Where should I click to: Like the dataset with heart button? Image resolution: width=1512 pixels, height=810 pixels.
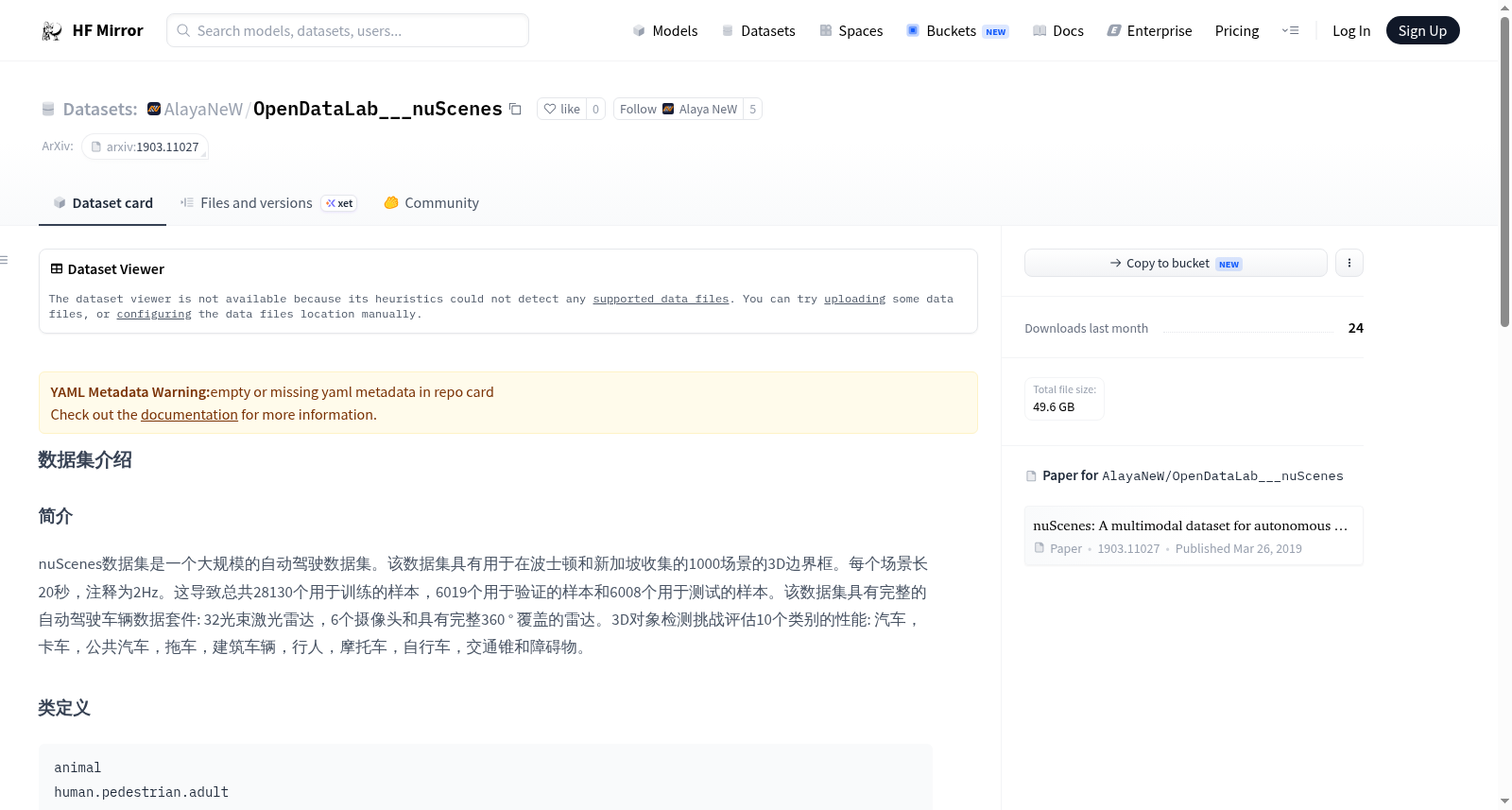562,109
